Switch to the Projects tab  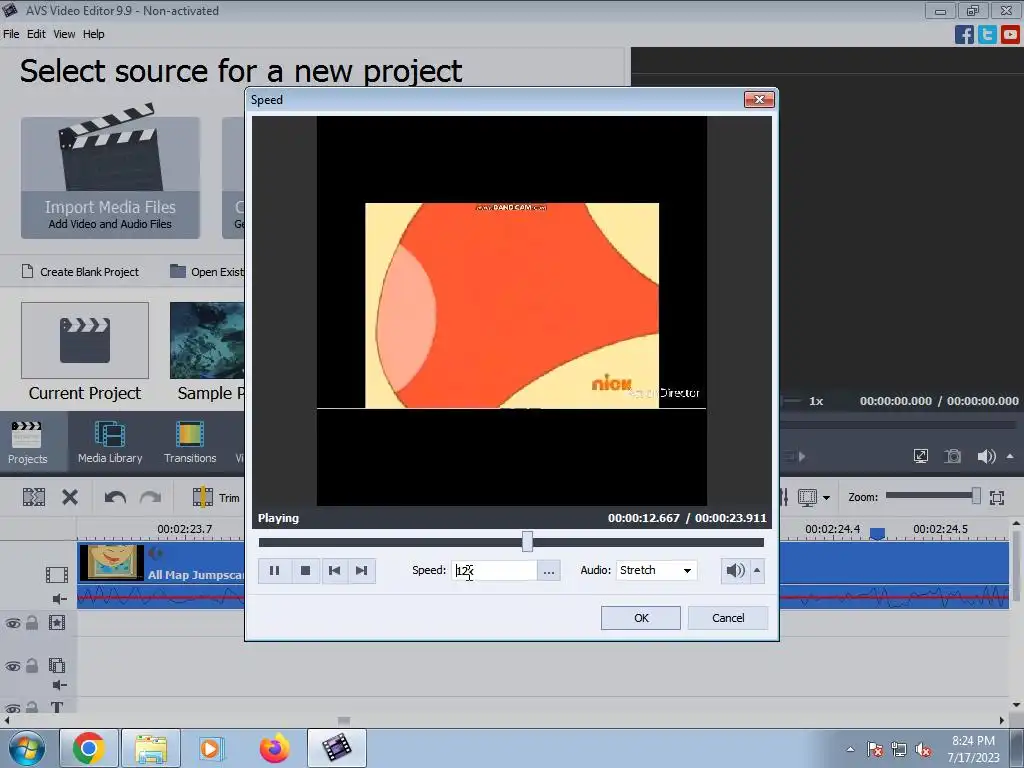[27, 443]
